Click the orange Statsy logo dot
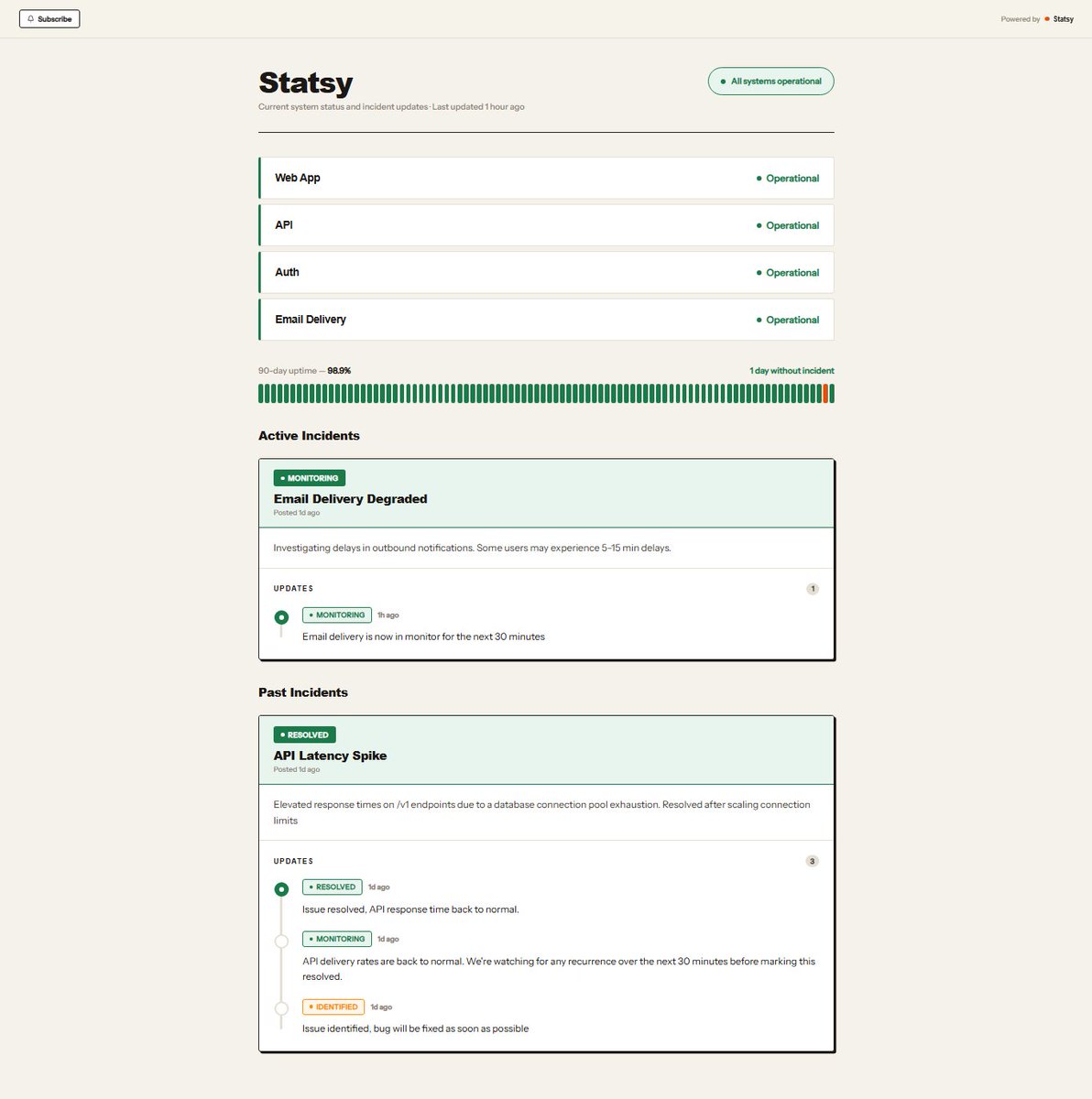 click(x=1047, y=19)
